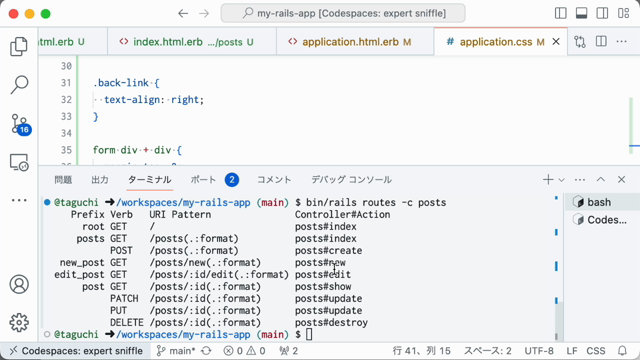Toggle the primary side bar layout button
The image size is (640, 360).
pos(560,13)
